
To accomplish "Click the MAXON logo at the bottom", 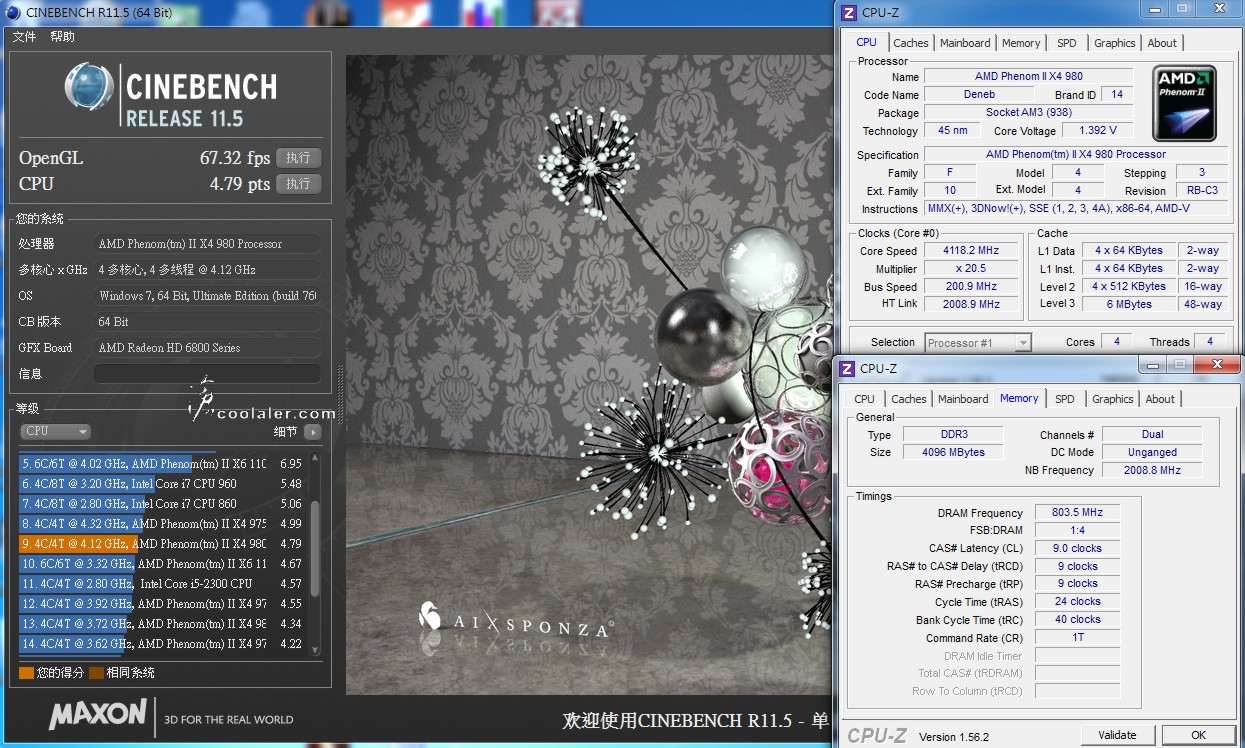I will pos(97,714).
